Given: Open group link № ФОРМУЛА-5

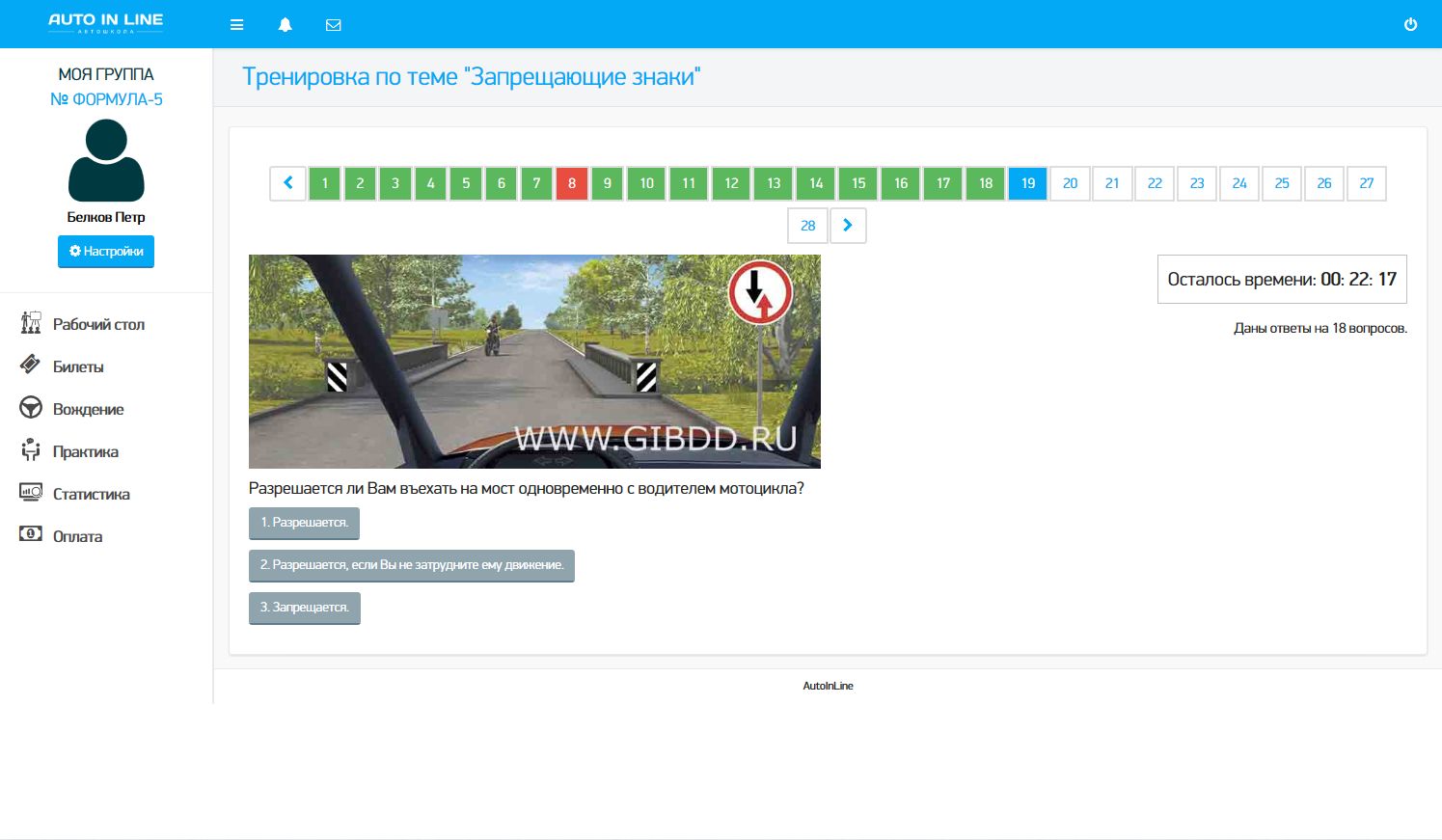Looking at the screenshot, I should [106, 99].
